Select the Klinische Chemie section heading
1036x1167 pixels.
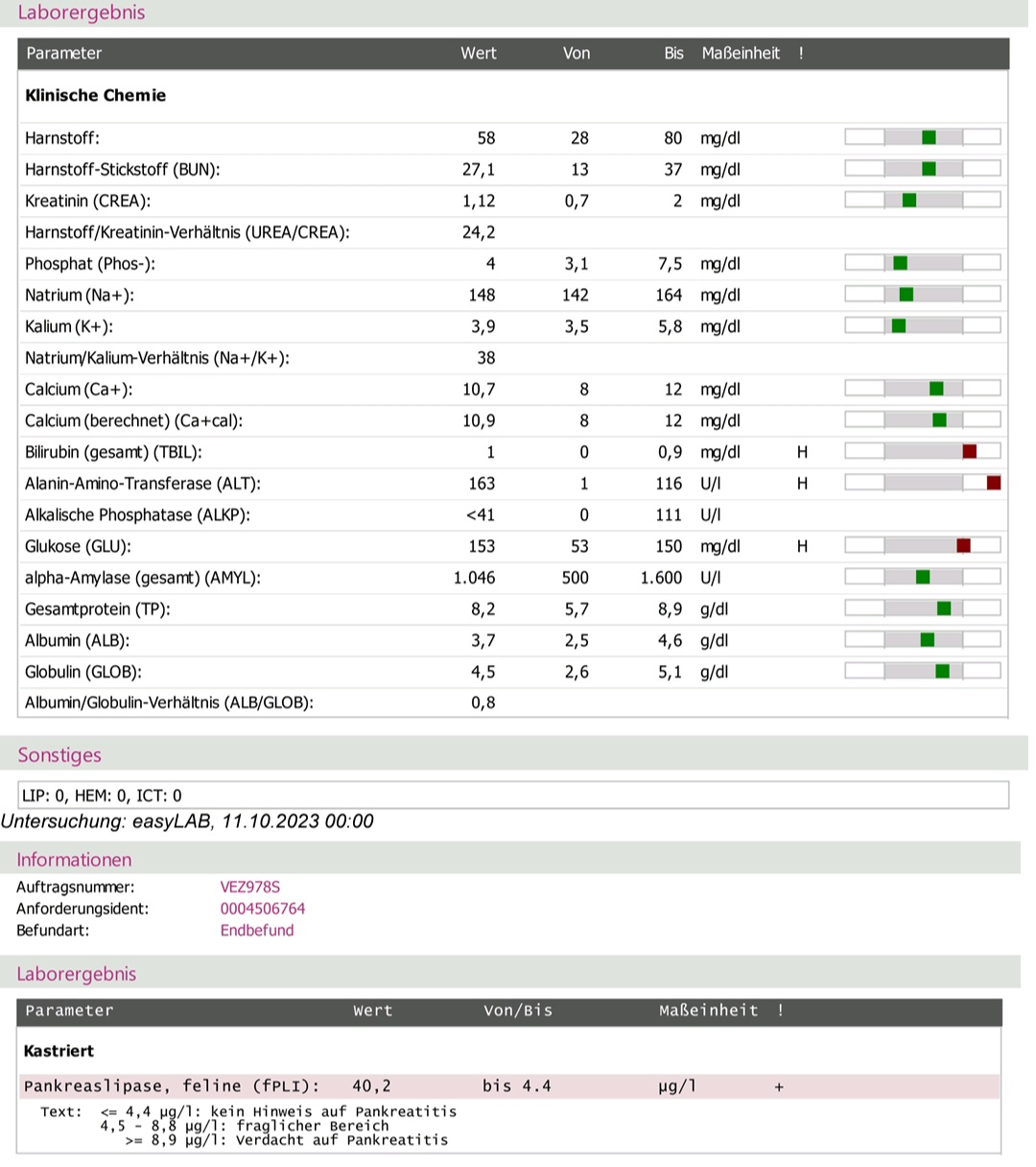click(95, 95)
